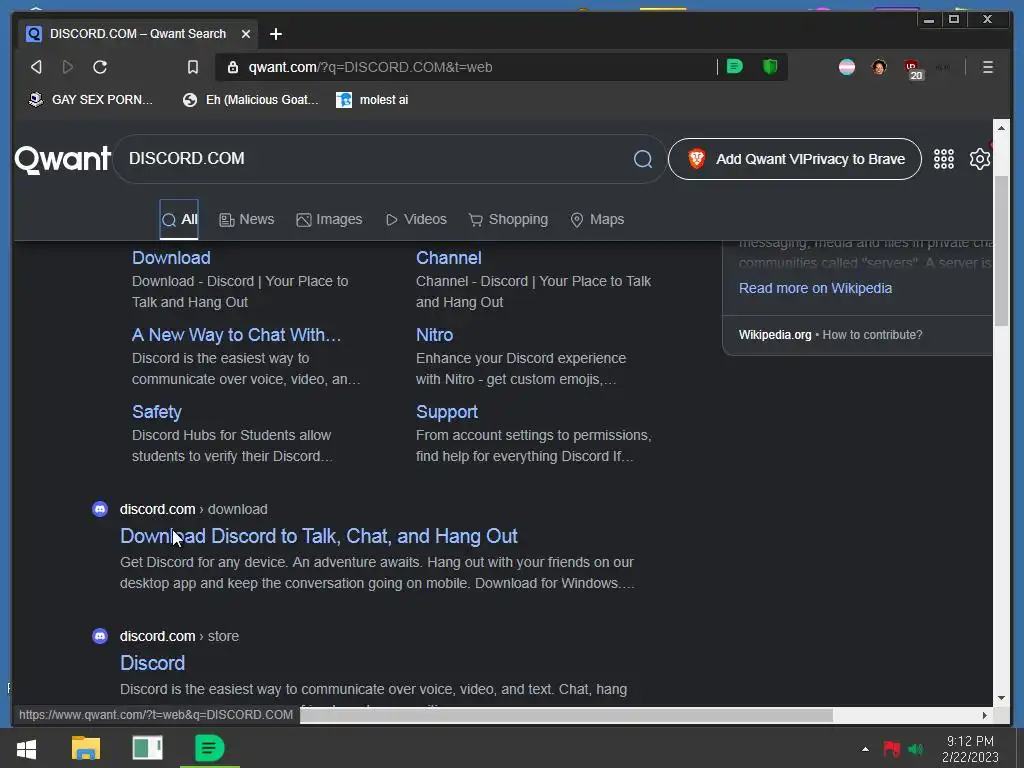Screen dimensions: 1024x768
Task: Click the Wikipedia.org source label
Action: tap(775, 335)
